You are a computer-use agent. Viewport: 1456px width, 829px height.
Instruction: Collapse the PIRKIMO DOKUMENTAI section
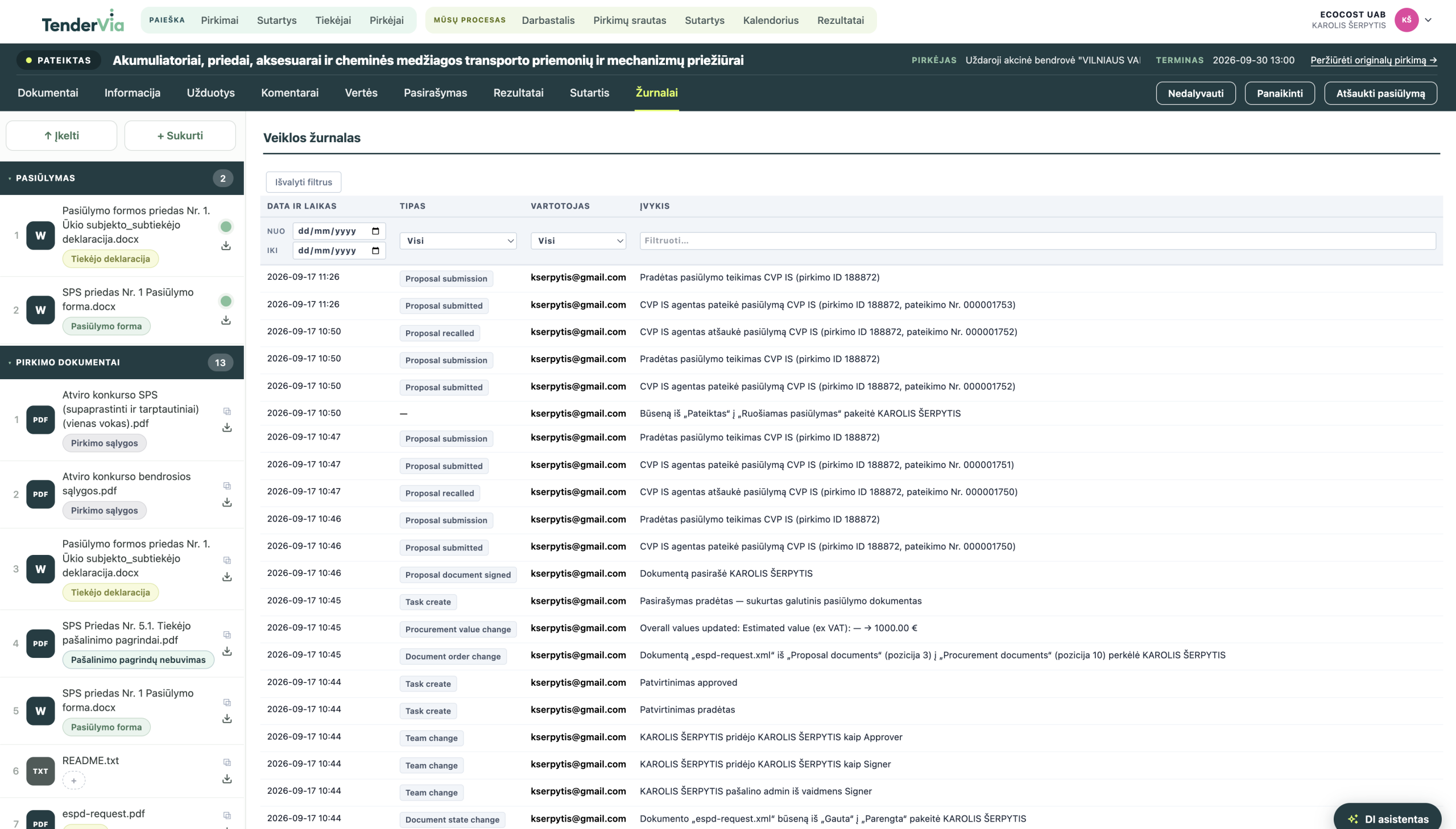(x=122, y=363)
